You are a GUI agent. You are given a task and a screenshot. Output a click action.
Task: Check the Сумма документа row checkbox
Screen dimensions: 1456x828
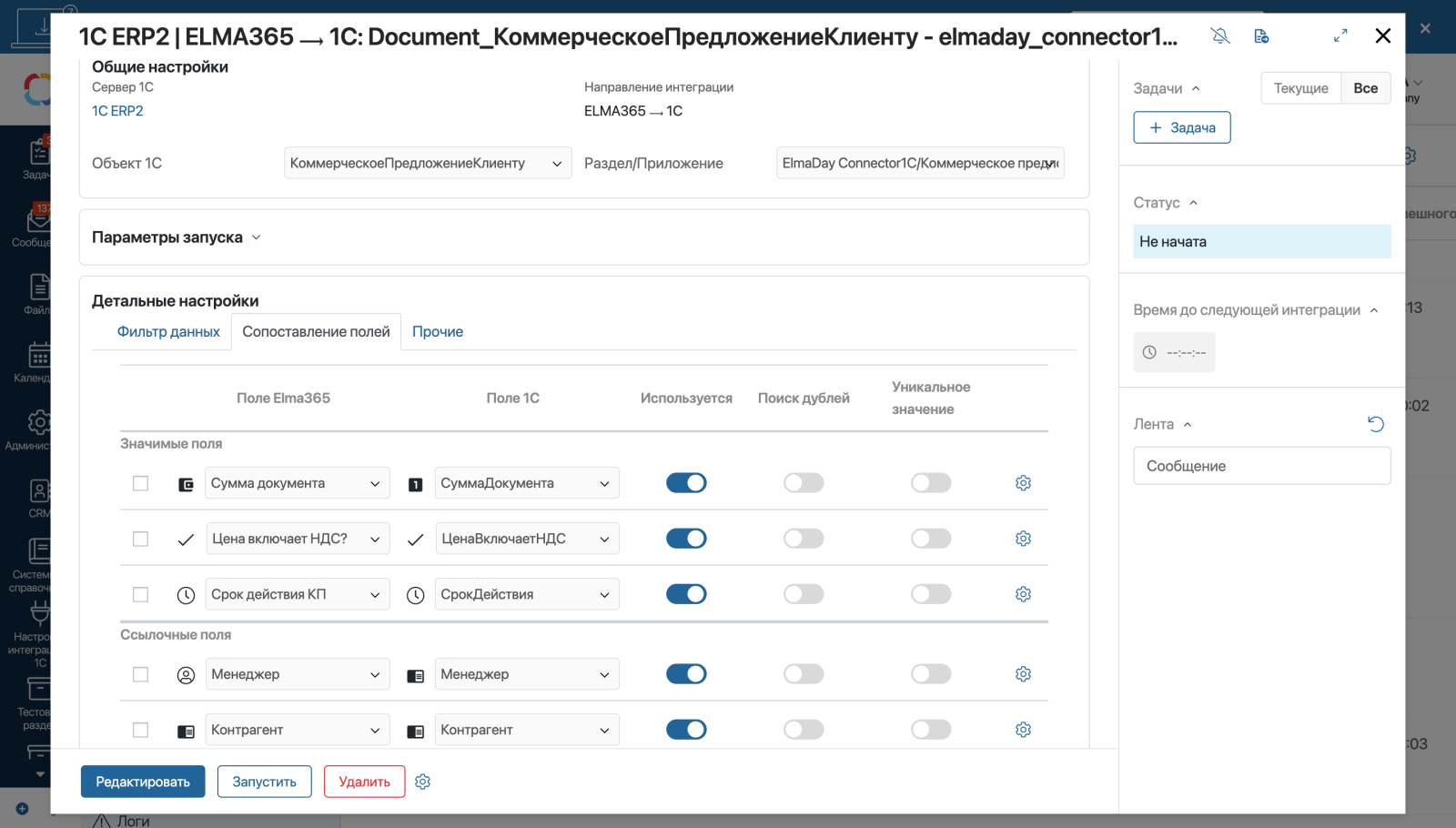pyautogui.click(x=140, y=483)
